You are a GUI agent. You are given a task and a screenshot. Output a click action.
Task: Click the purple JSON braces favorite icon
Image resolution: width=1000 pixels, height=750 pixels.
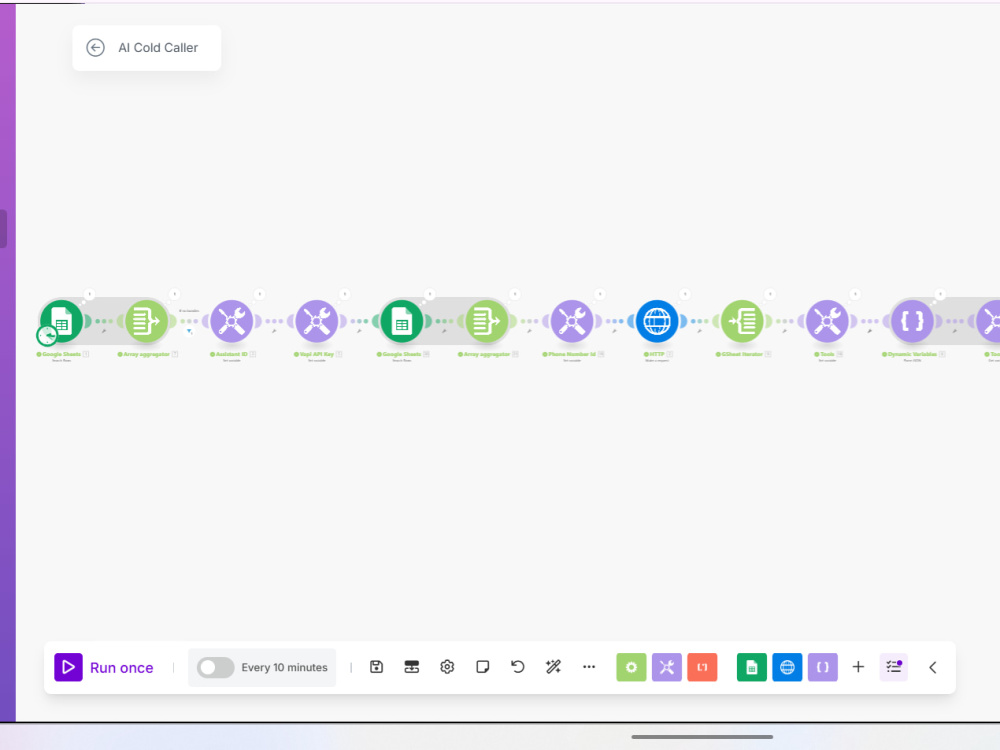[x=823, y=667]
